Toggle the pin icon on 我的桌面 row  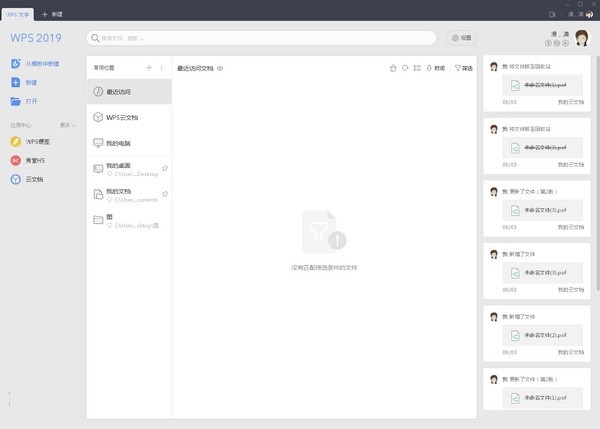pos(165,168)
